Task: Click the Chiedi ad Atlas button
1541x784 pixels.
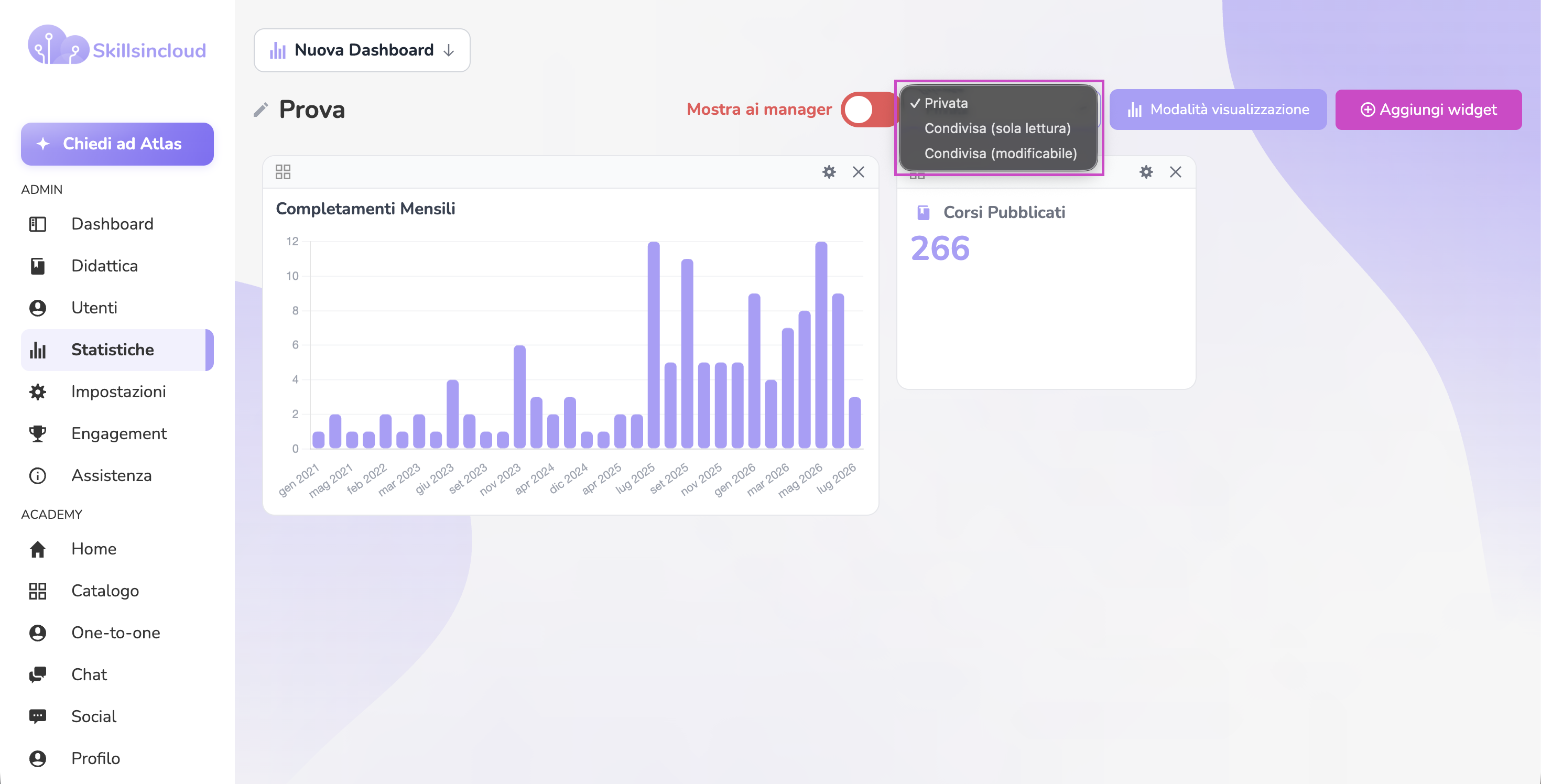Action: (117, 144)
